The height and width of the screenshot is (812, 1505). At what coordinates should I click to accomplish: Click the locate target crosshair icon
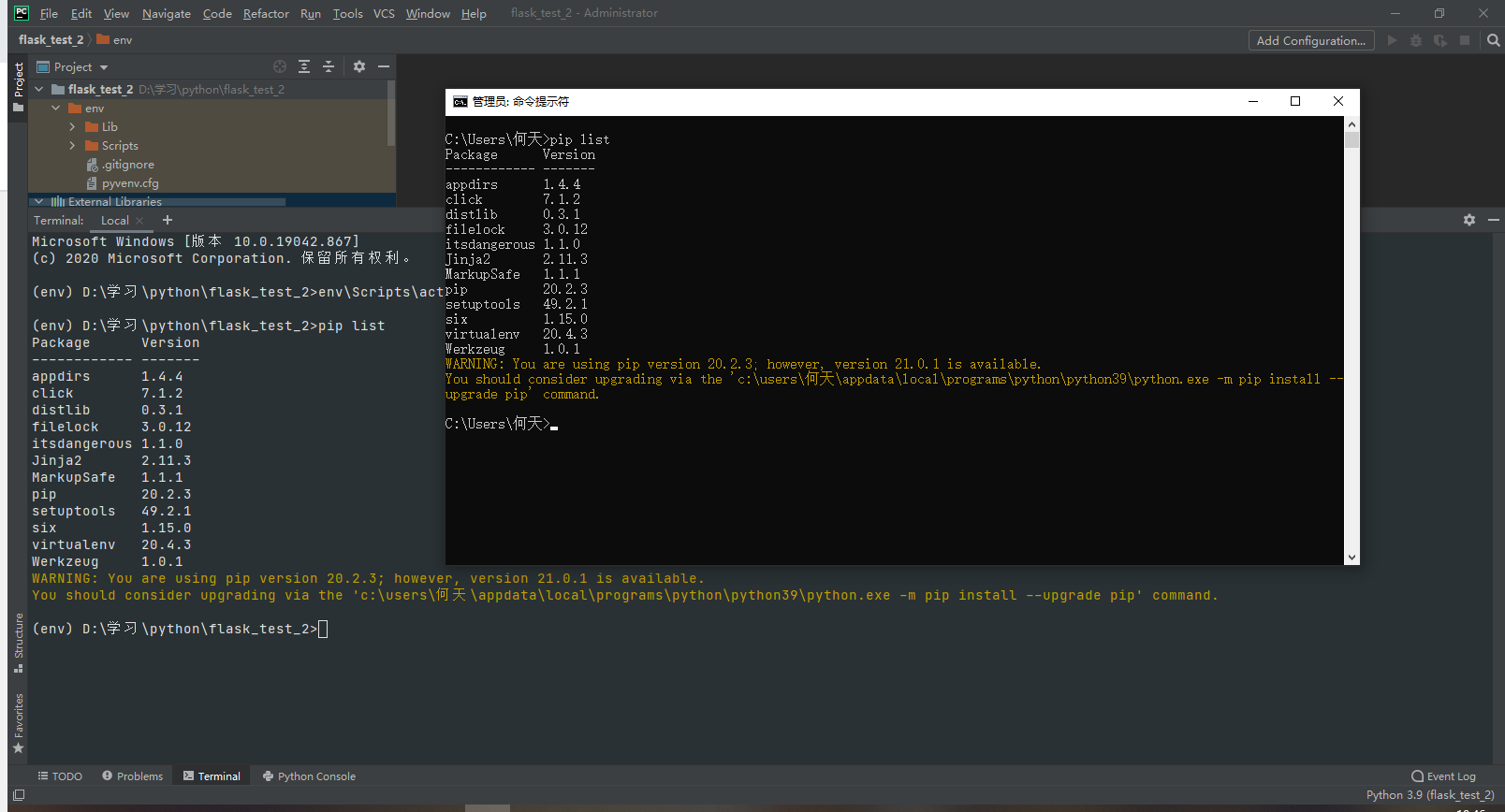[280, 66]
